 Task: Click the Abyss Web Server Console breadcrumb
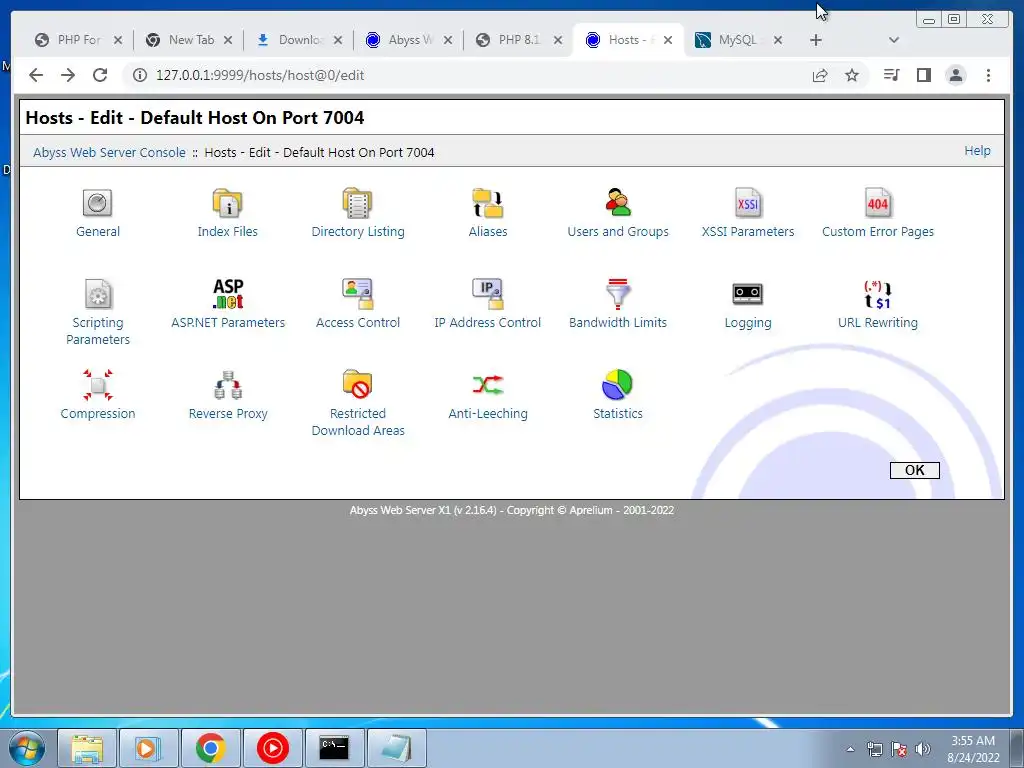point(110,152)
